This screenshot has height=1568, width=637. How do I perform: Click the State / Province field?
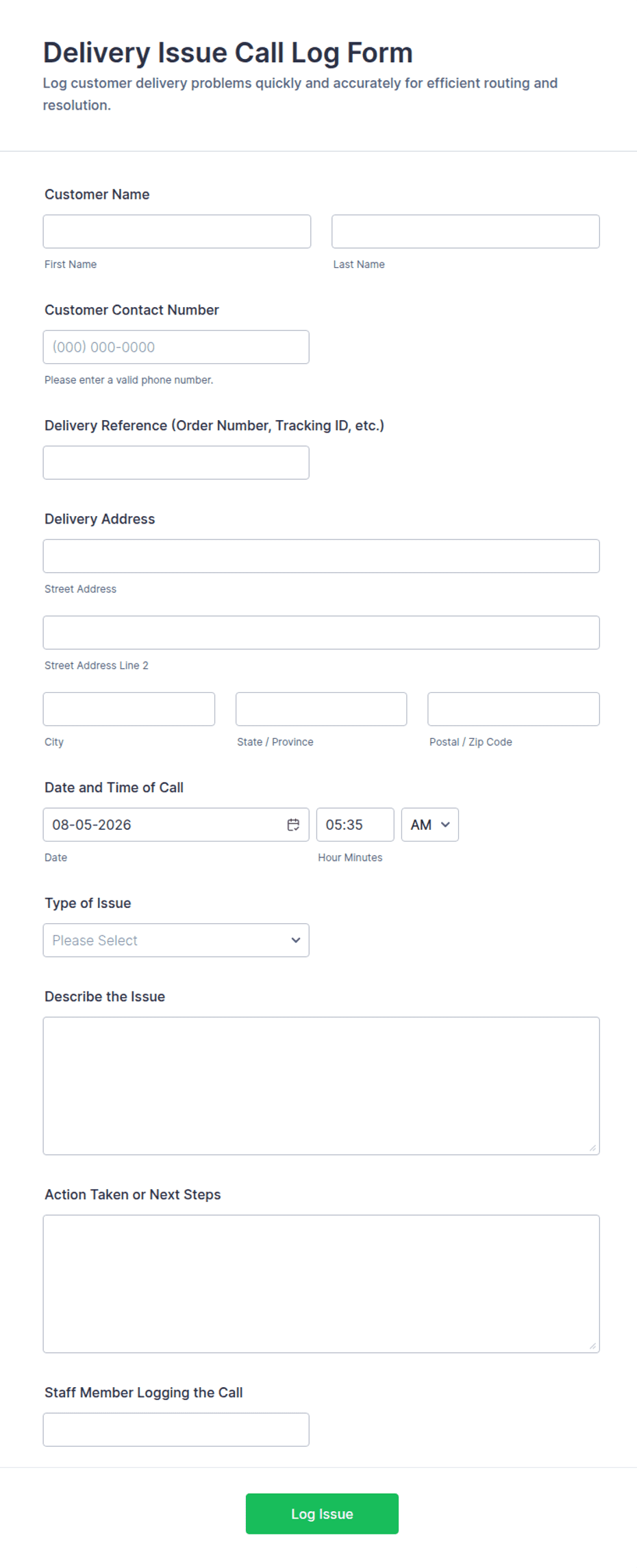point(321,709)
